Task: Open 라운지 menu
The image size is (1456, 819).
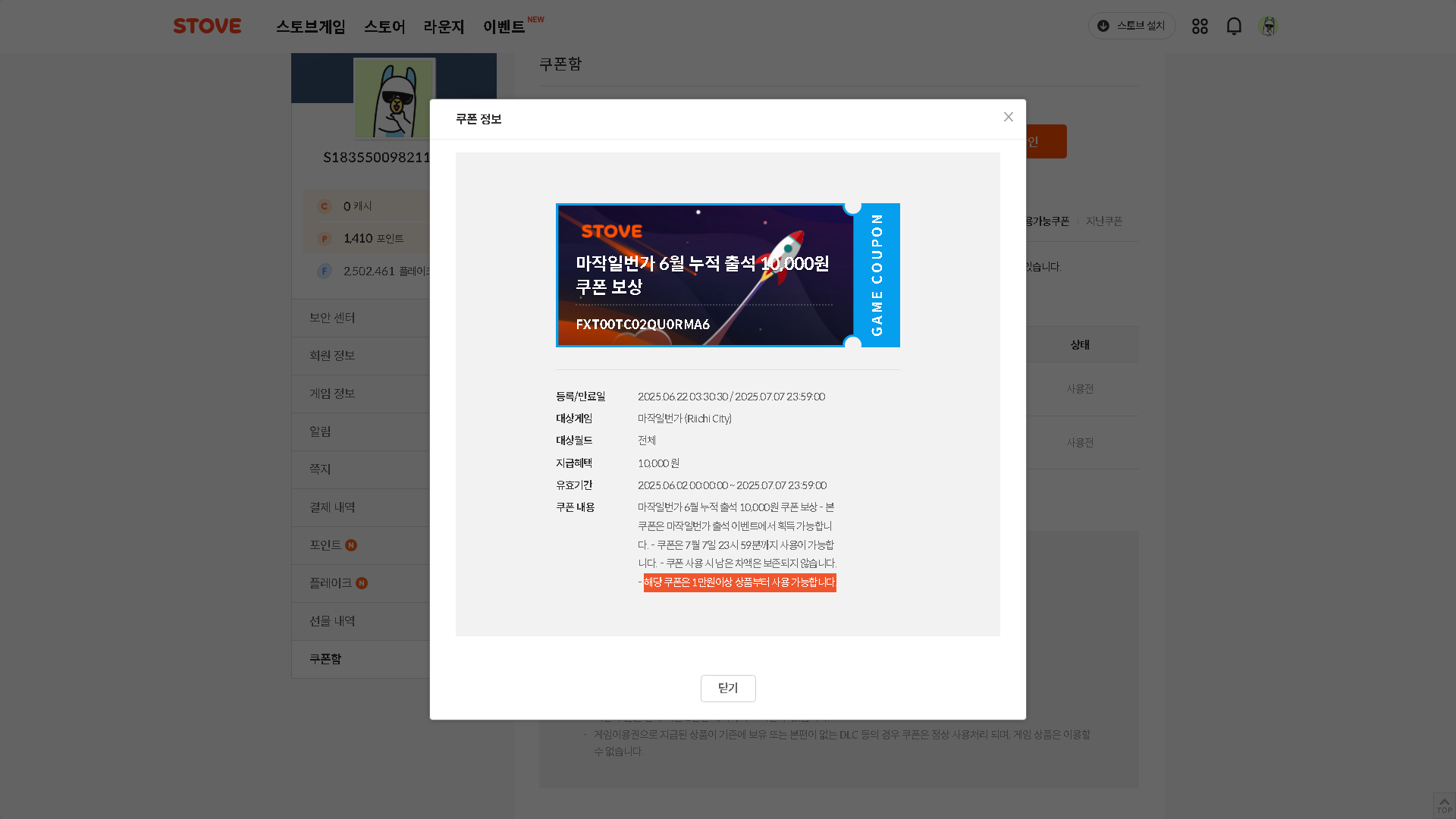Action: click(x=444, y=27)
